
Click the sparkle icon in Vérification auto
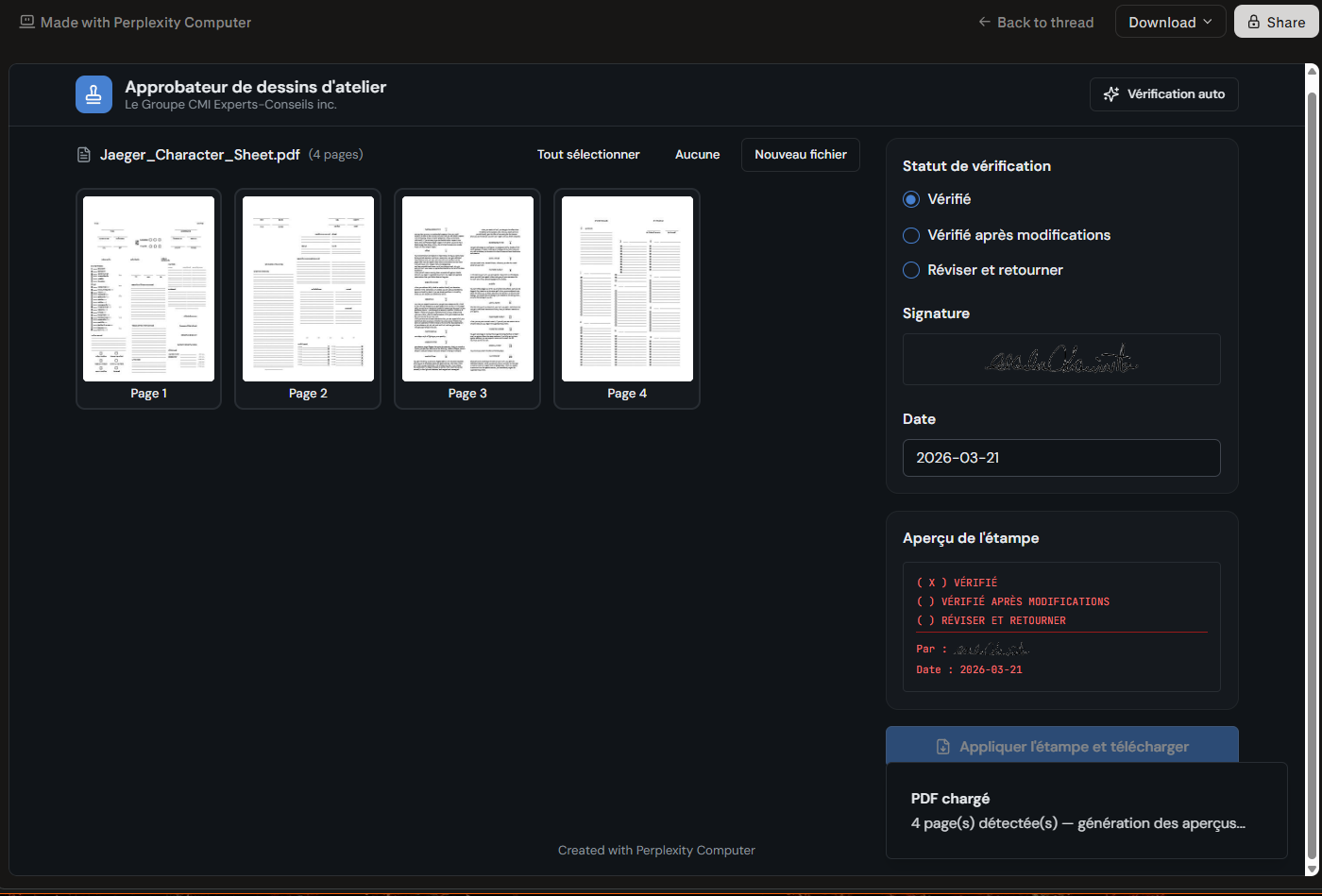point(1111,94)
